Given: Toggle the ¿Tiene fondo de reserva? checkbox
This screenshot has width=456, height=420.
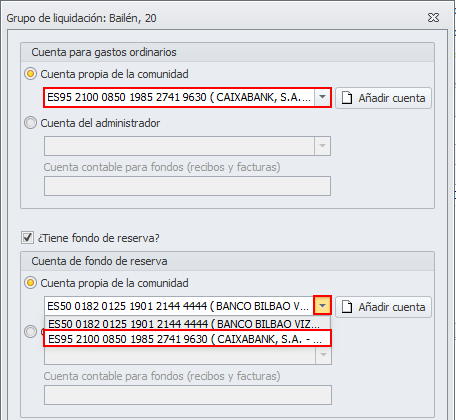Looking at the screenshot, I should click(27, 238).
